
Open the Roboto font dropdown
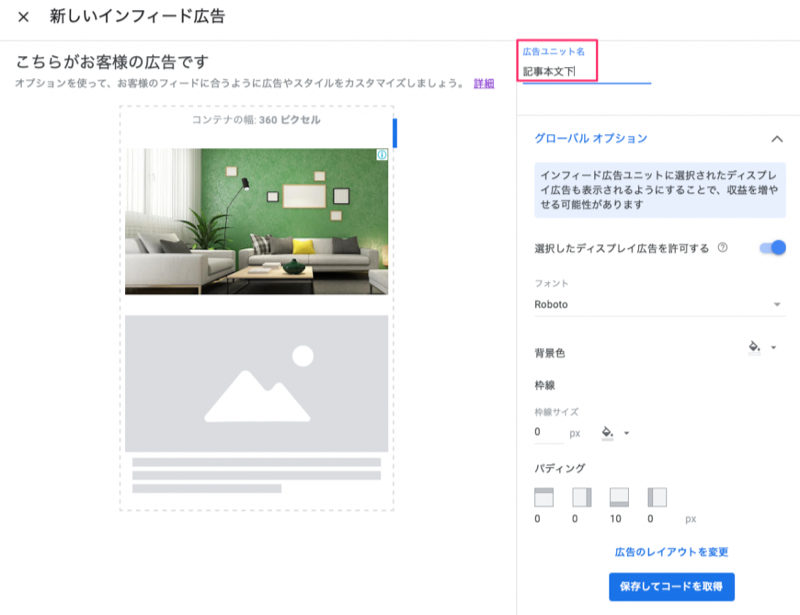[x=660, y=304]
